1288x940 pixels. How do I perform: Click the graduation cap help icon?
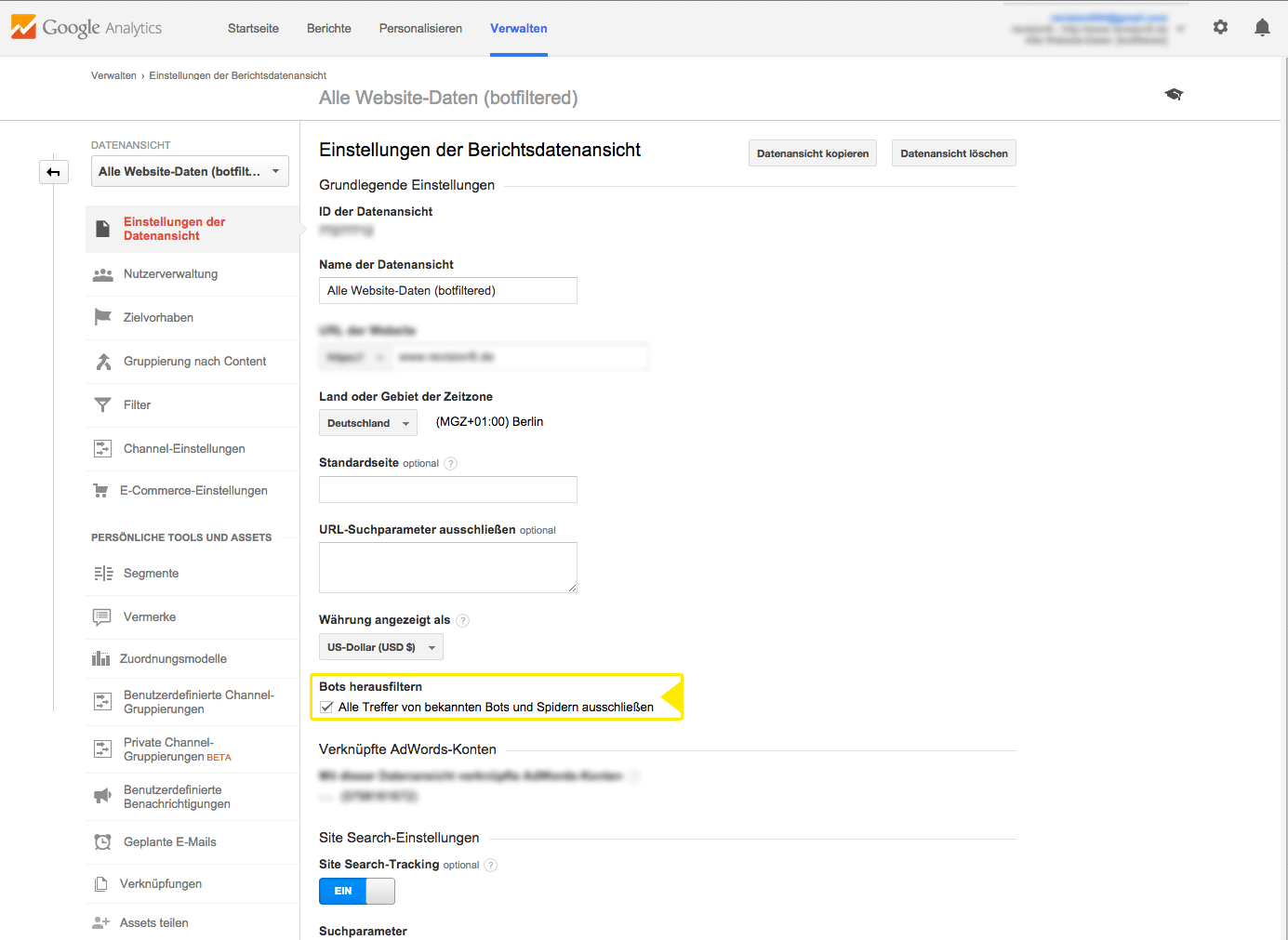coord(1174,94)
